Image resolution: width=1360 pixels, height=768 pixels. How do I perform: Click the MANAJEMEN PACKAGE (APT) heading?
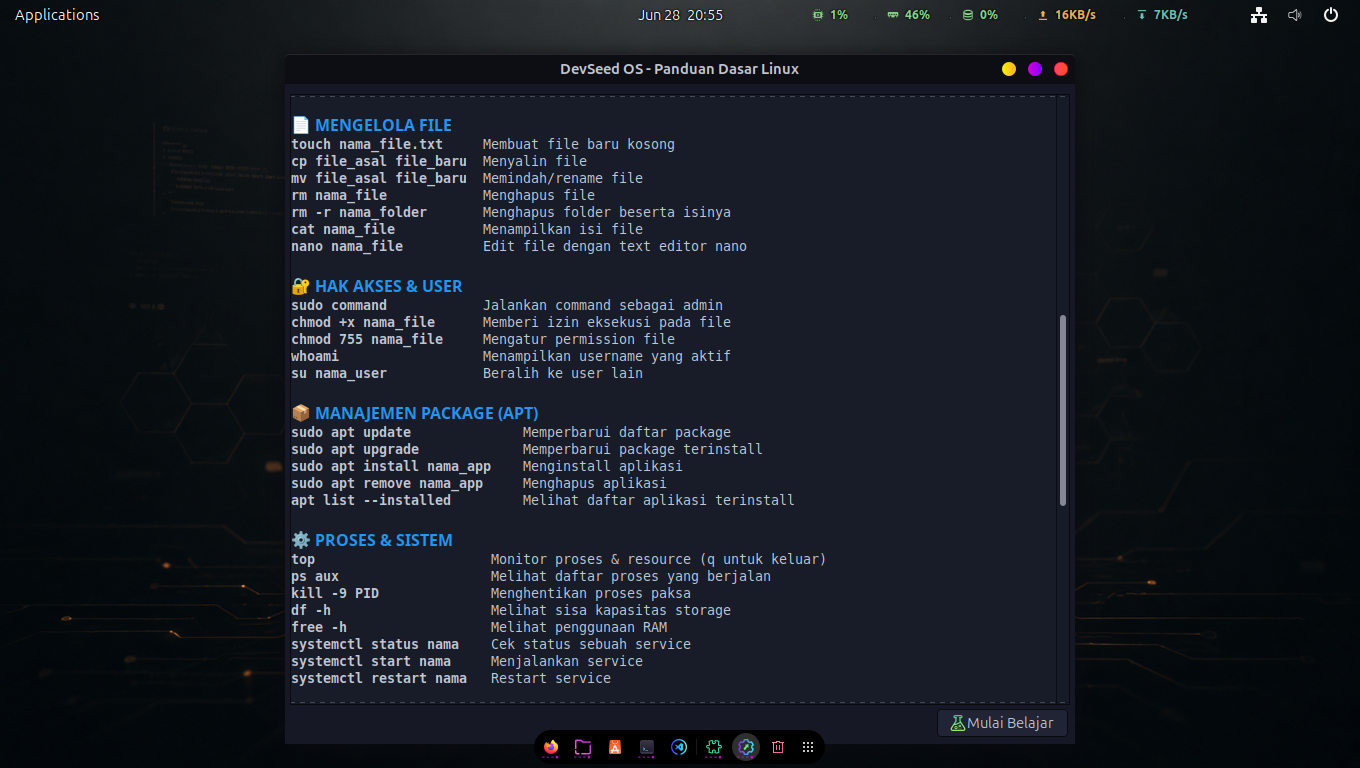(427, 413)
